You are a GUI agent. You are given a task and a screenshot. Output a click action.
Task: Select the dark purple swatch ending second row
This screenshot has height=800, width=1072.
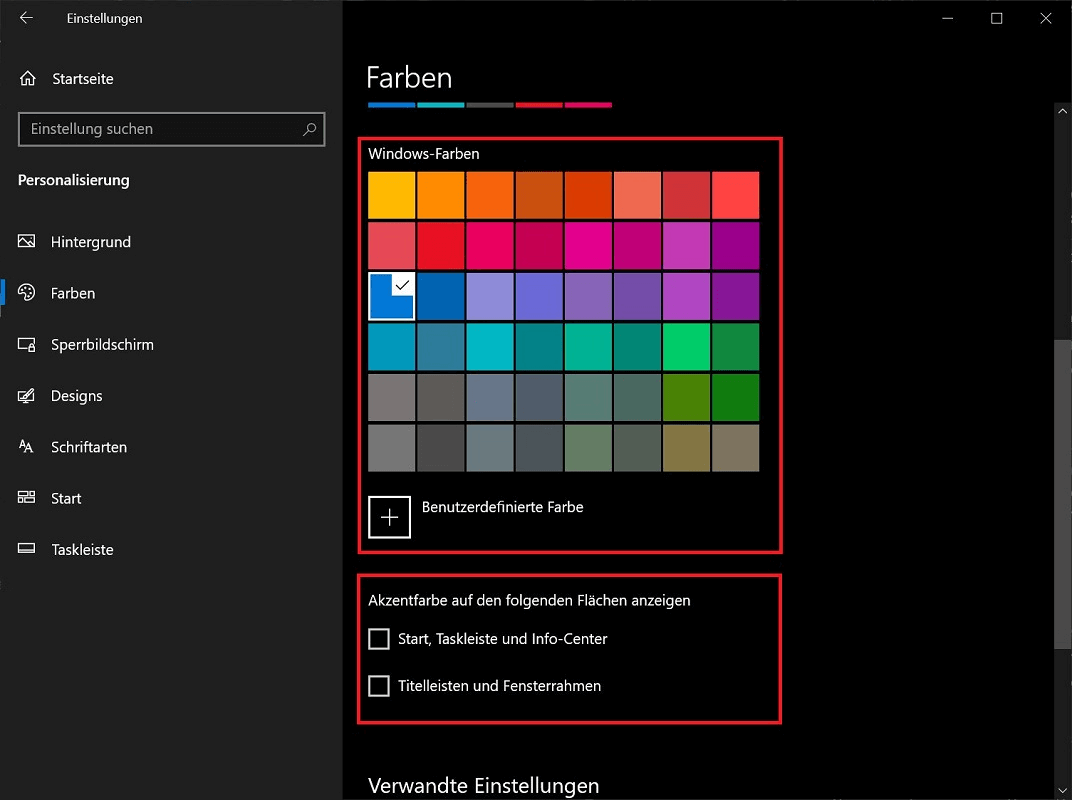click(736, 245)
